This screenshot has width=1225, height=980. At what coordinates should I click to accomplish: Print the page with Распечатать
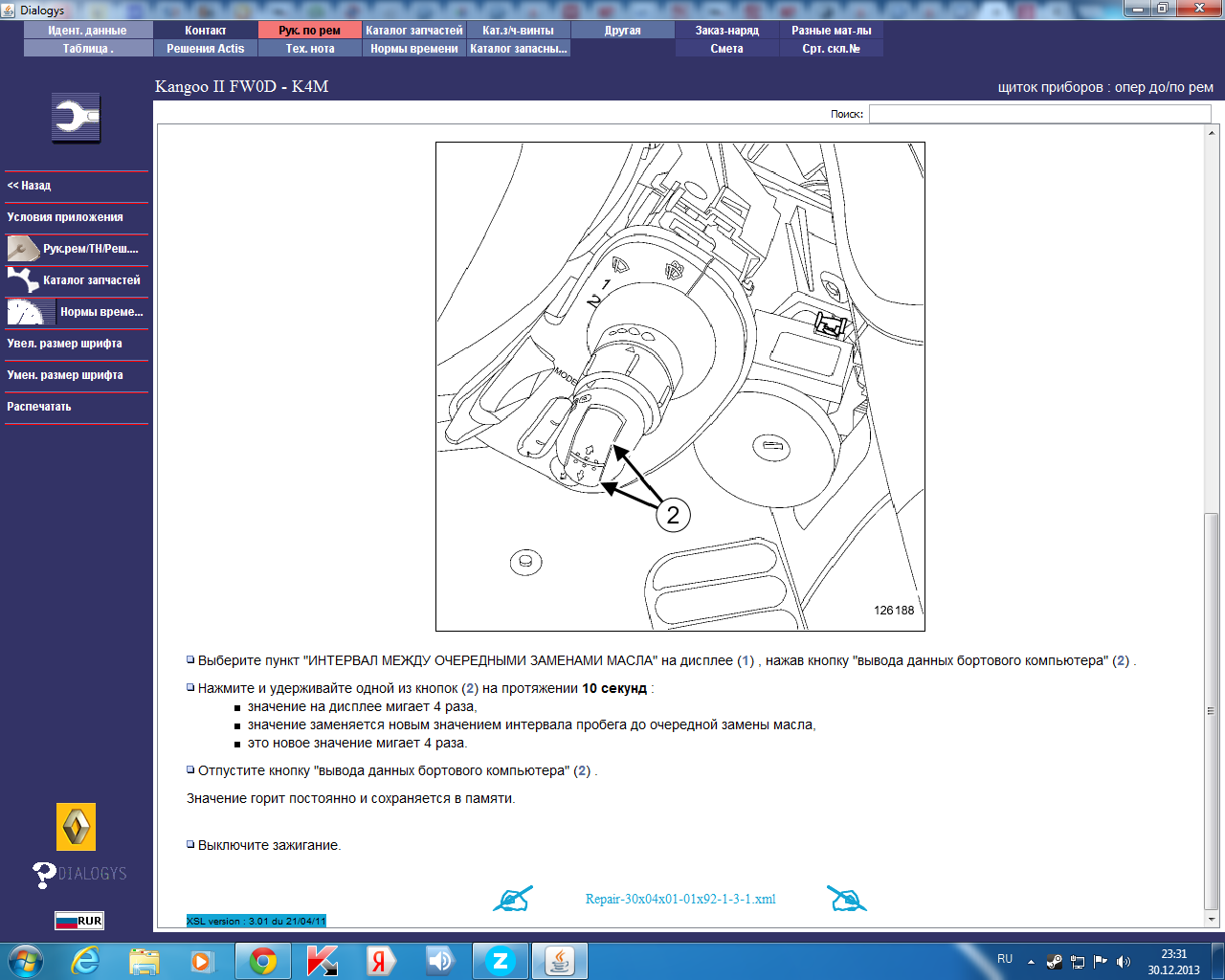coord(77,407)
